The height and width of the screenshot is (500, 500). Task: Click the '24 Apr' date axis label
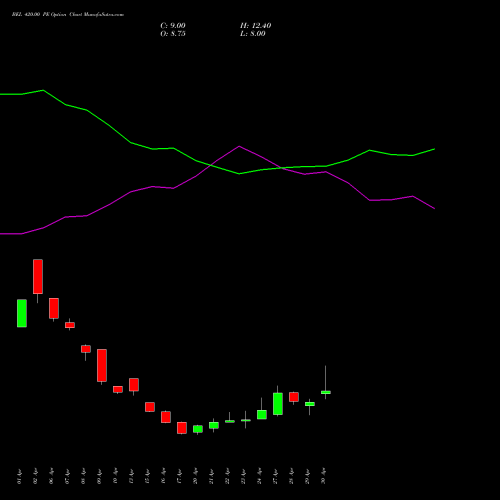pos(259,476)
